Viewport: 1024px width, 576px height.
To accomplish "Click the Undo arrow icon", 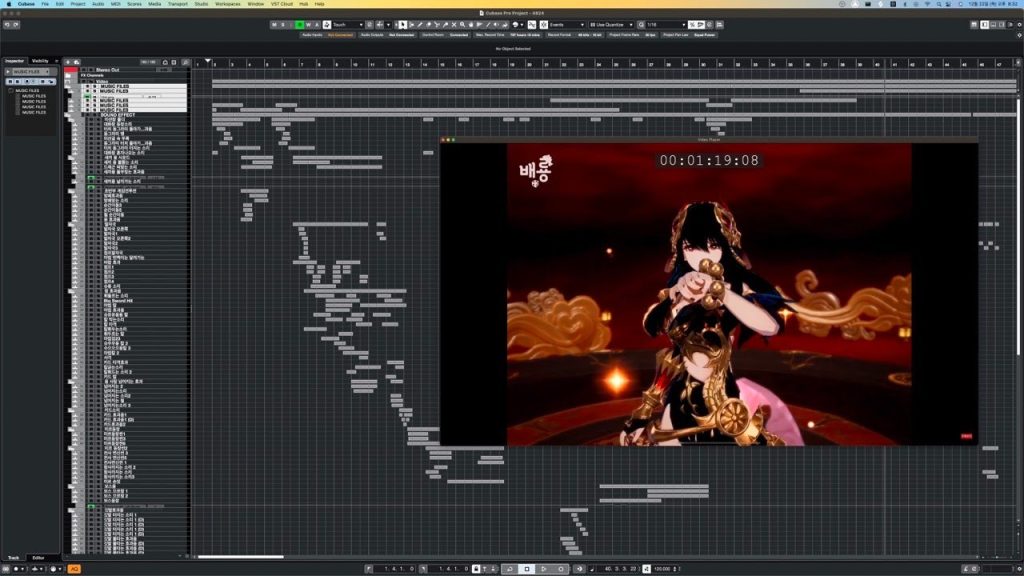I will 7,25.
